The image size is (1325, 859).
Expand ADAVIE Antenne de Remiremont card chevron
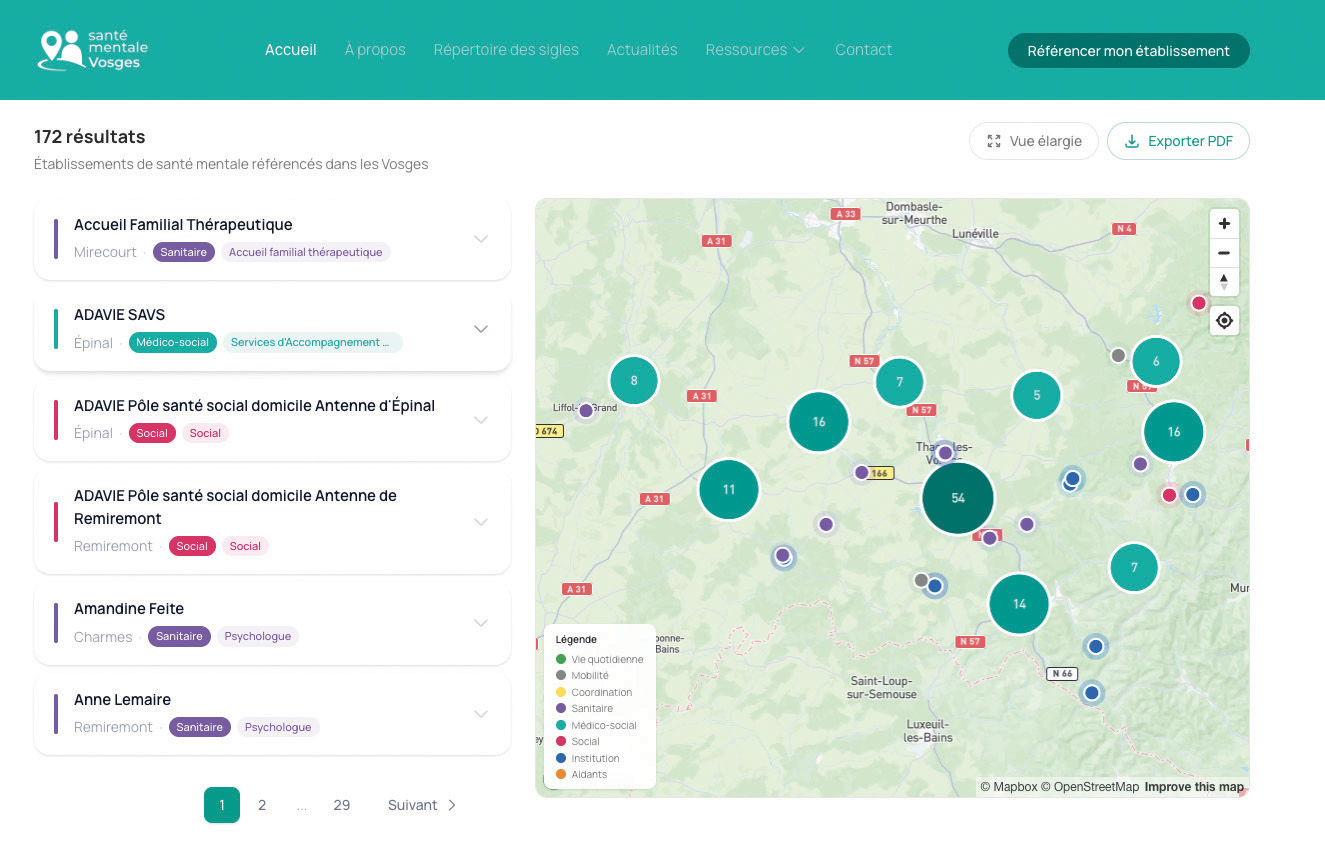tap(481, 522)
